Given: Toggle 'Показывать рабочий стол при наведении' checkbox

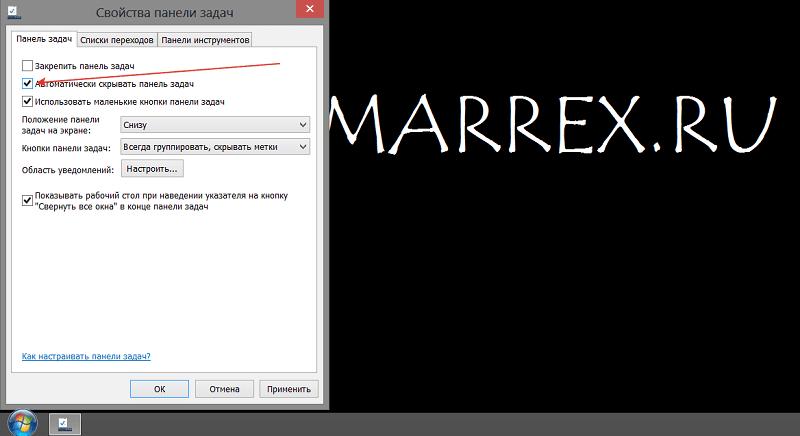Looking at the screenshot, I should point(28,201).
